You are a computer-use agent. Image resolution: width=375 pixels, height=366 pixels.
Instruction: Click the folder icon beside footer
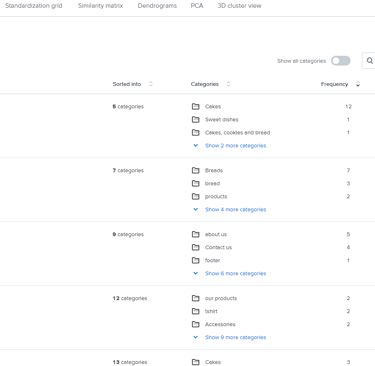click(196, 260)
